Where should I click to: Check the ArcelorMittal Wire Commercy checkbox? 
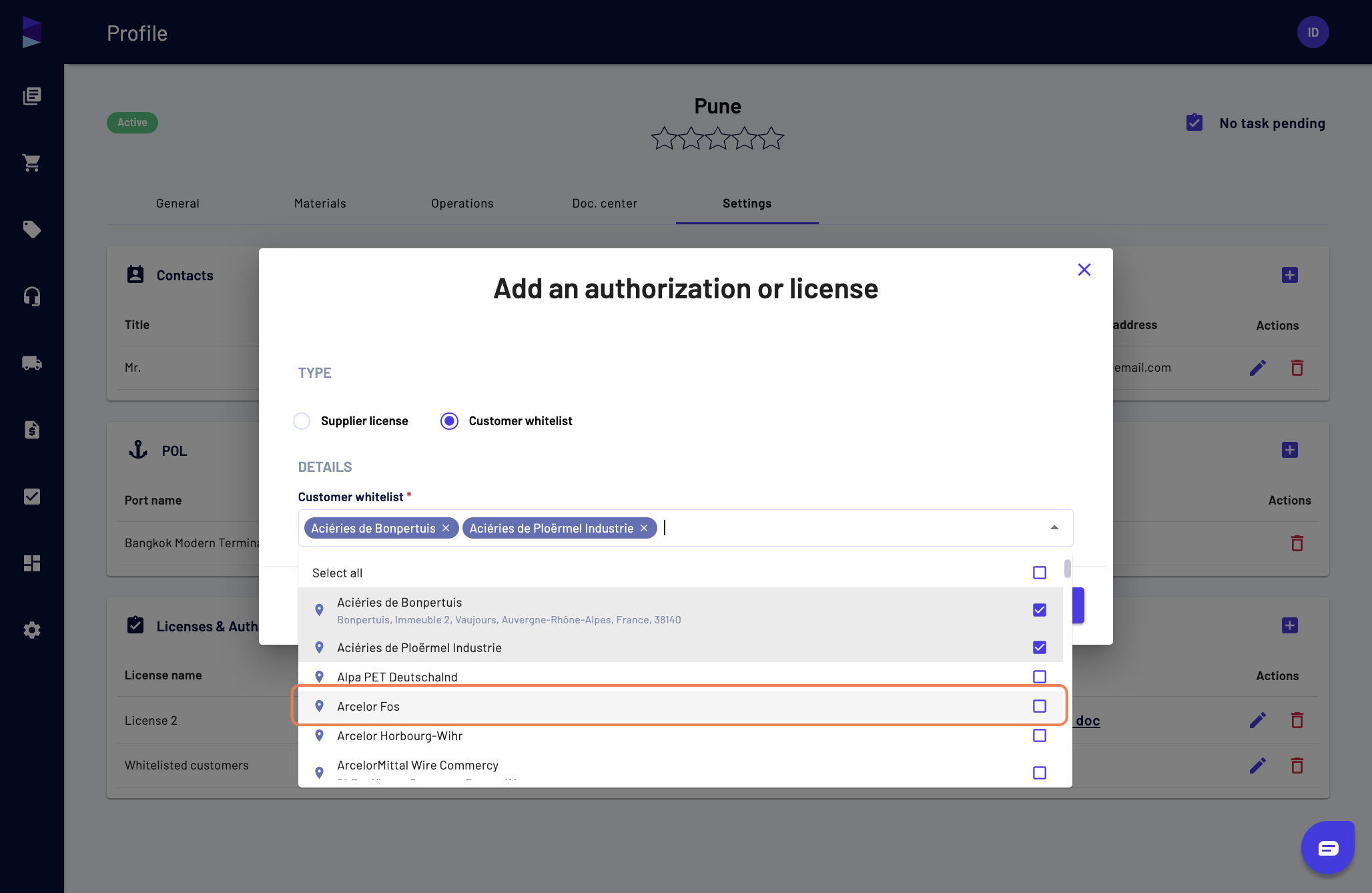[1039, 773]
